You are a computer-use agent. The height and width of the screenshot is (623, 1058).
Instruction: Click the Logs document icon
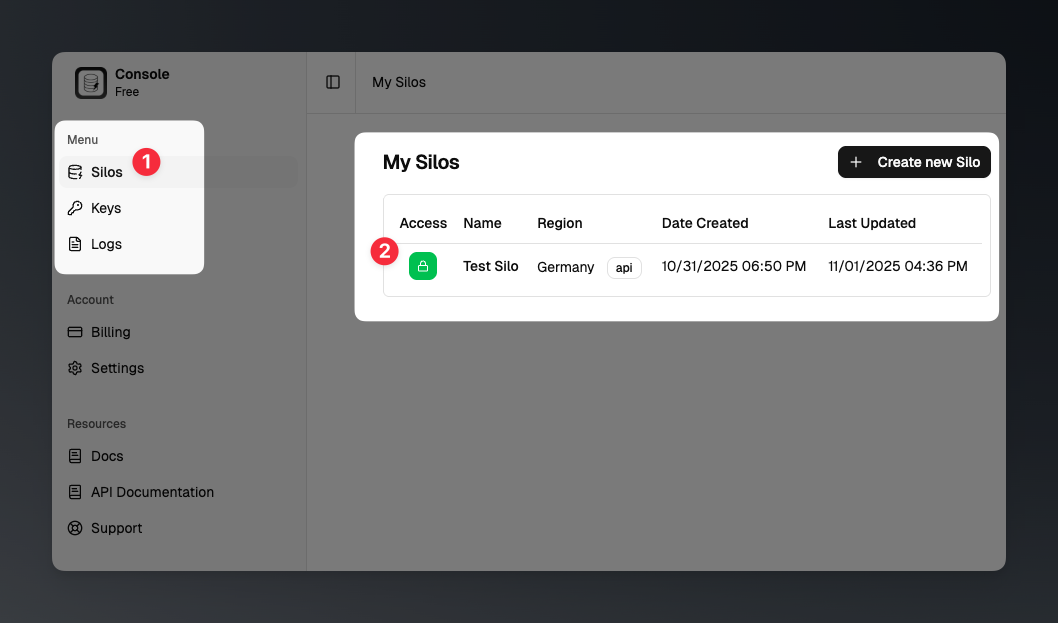75,244
